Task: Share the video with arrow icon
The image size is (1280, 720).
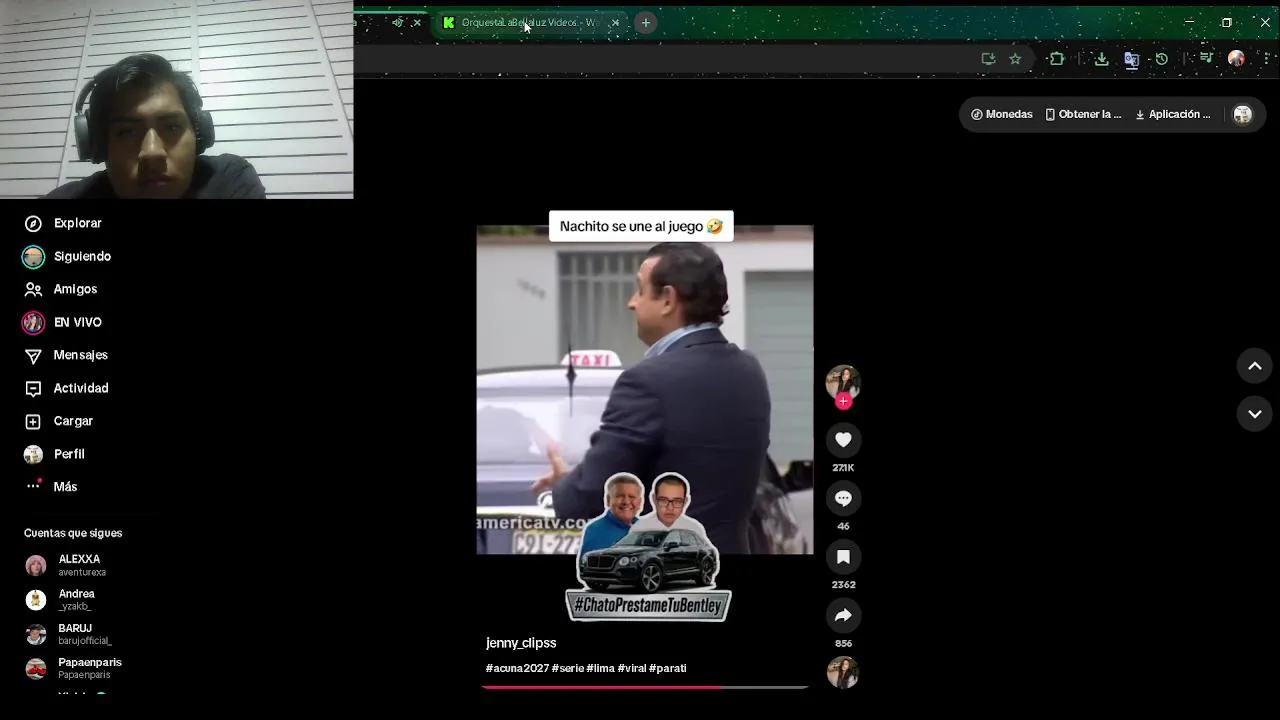Action: point(843,615)
